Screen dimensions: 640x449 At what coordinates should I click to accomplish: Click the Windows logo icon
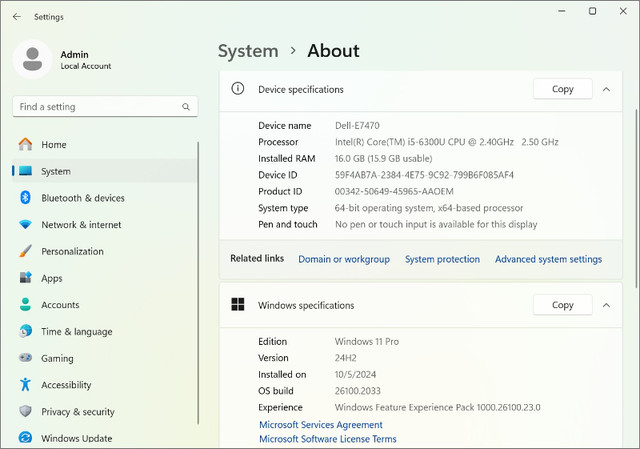238,305
